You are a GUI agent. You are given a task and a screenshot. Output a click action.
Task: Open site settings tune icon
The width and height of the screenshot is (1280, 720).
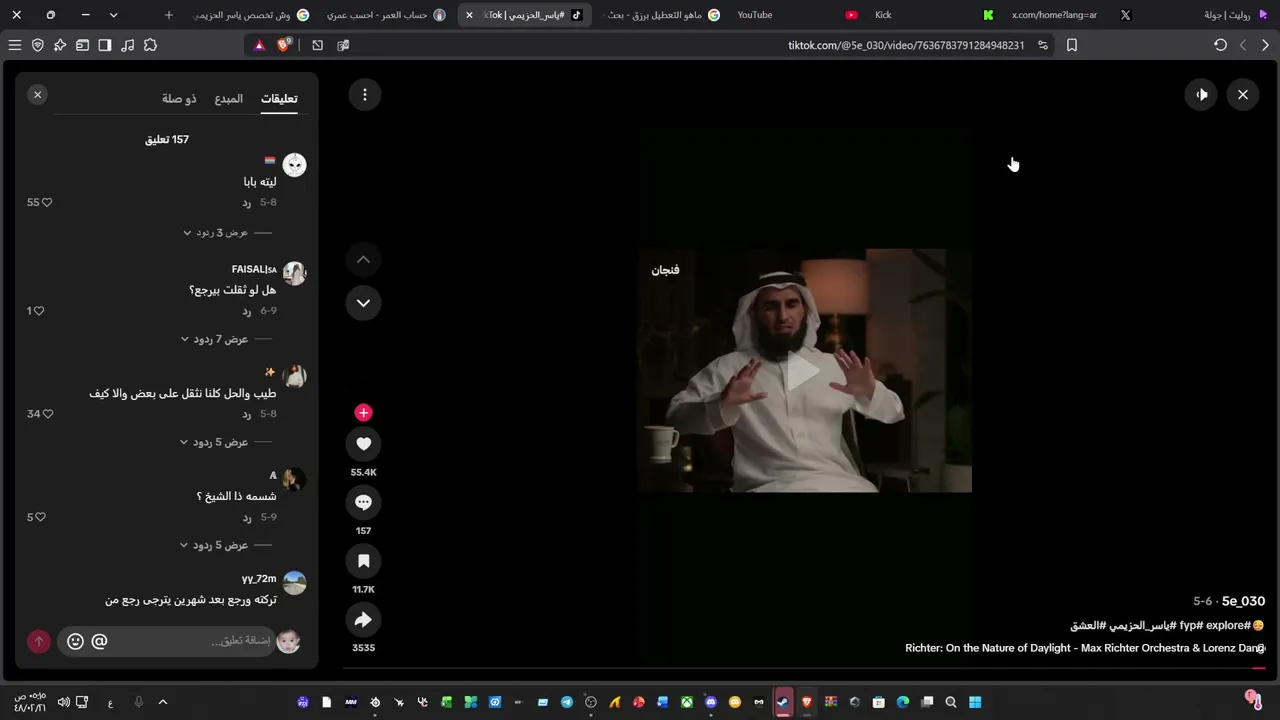(x=1043, y=45)
